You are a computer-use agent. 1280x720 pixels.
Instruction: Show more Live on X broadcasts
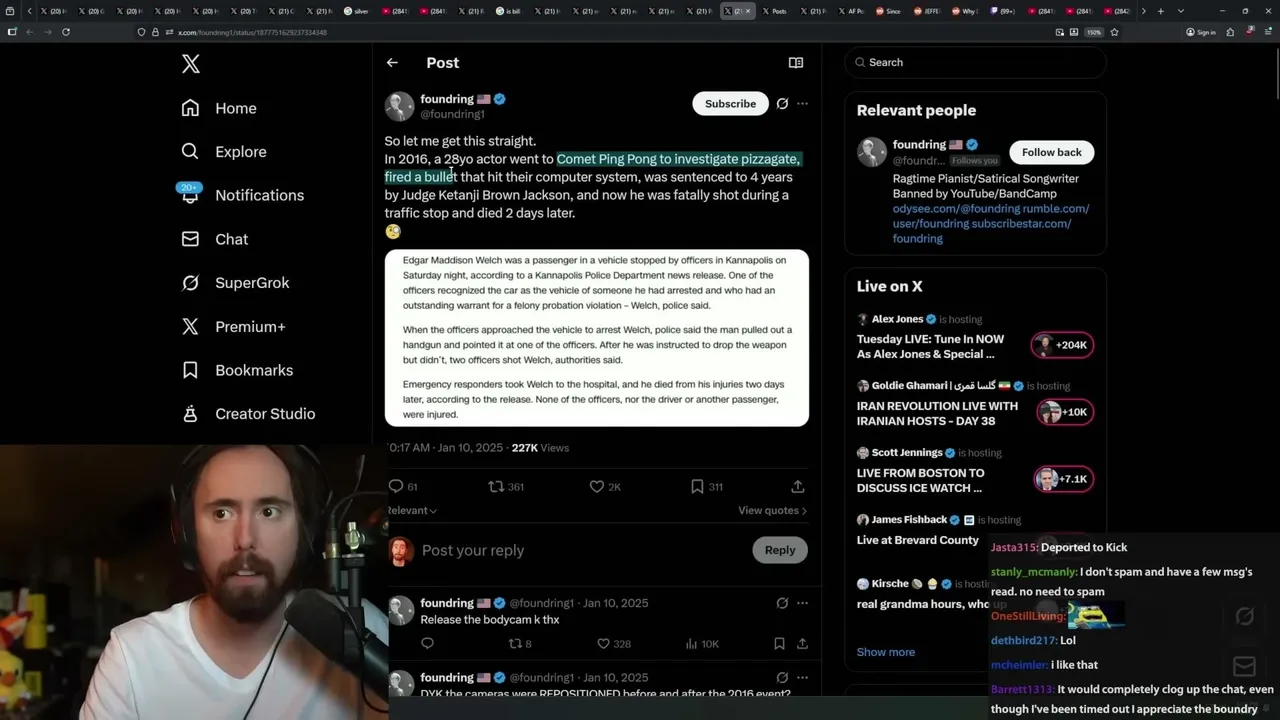click(x=885, y=652)
